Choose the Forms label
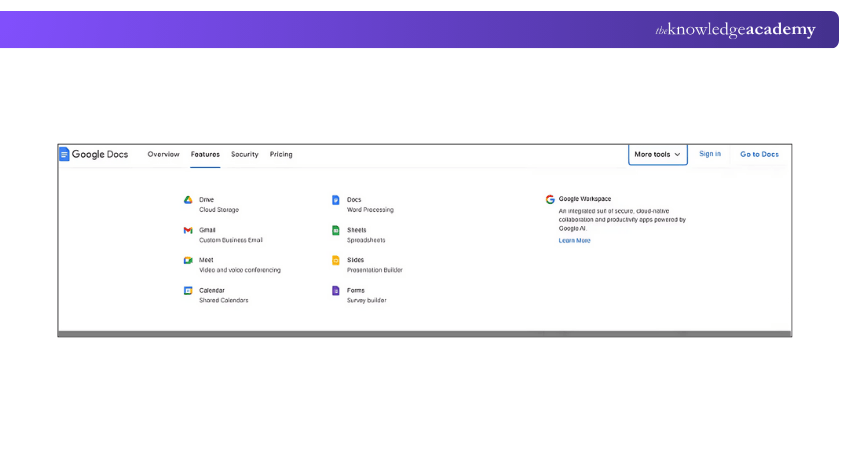 point(356,291)
